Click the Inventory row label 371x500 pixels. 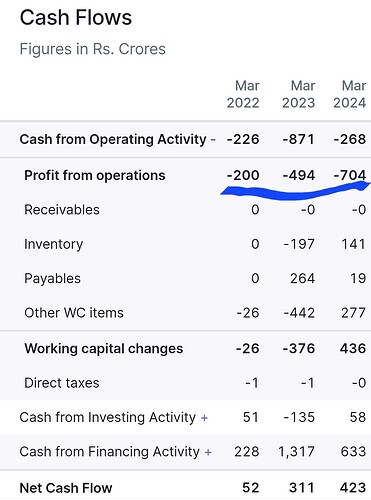click(x=53, y=244)
